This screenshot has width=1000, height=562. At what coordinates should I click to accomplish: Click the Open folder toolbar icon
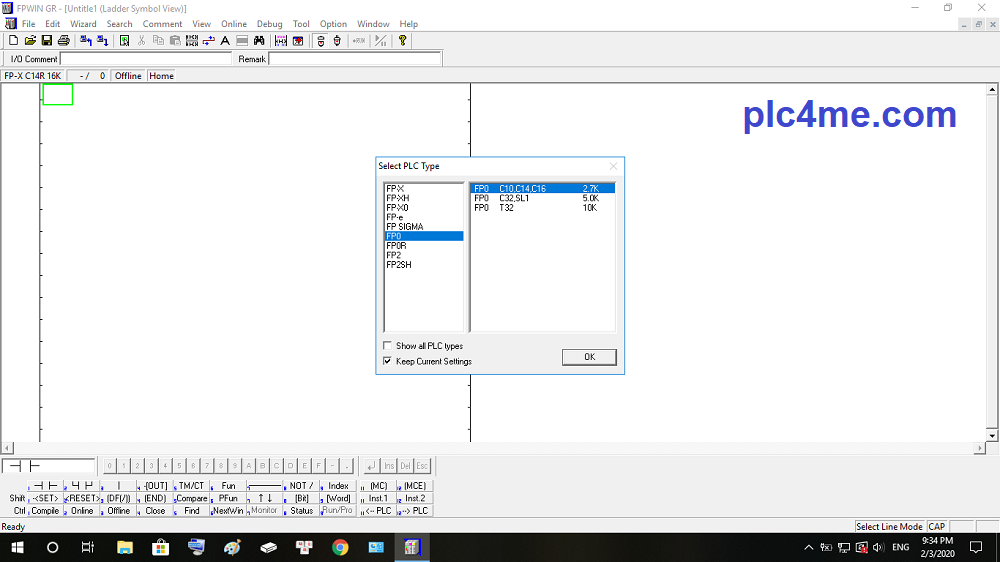click(x=30, y=41)
